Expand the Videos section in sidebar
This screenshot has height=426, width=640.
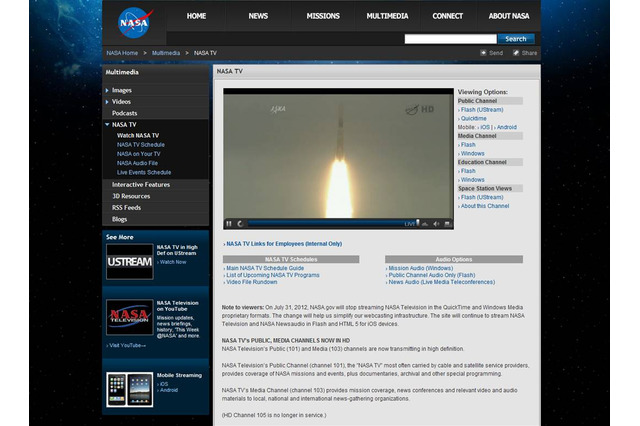click(x=121, y=101)
